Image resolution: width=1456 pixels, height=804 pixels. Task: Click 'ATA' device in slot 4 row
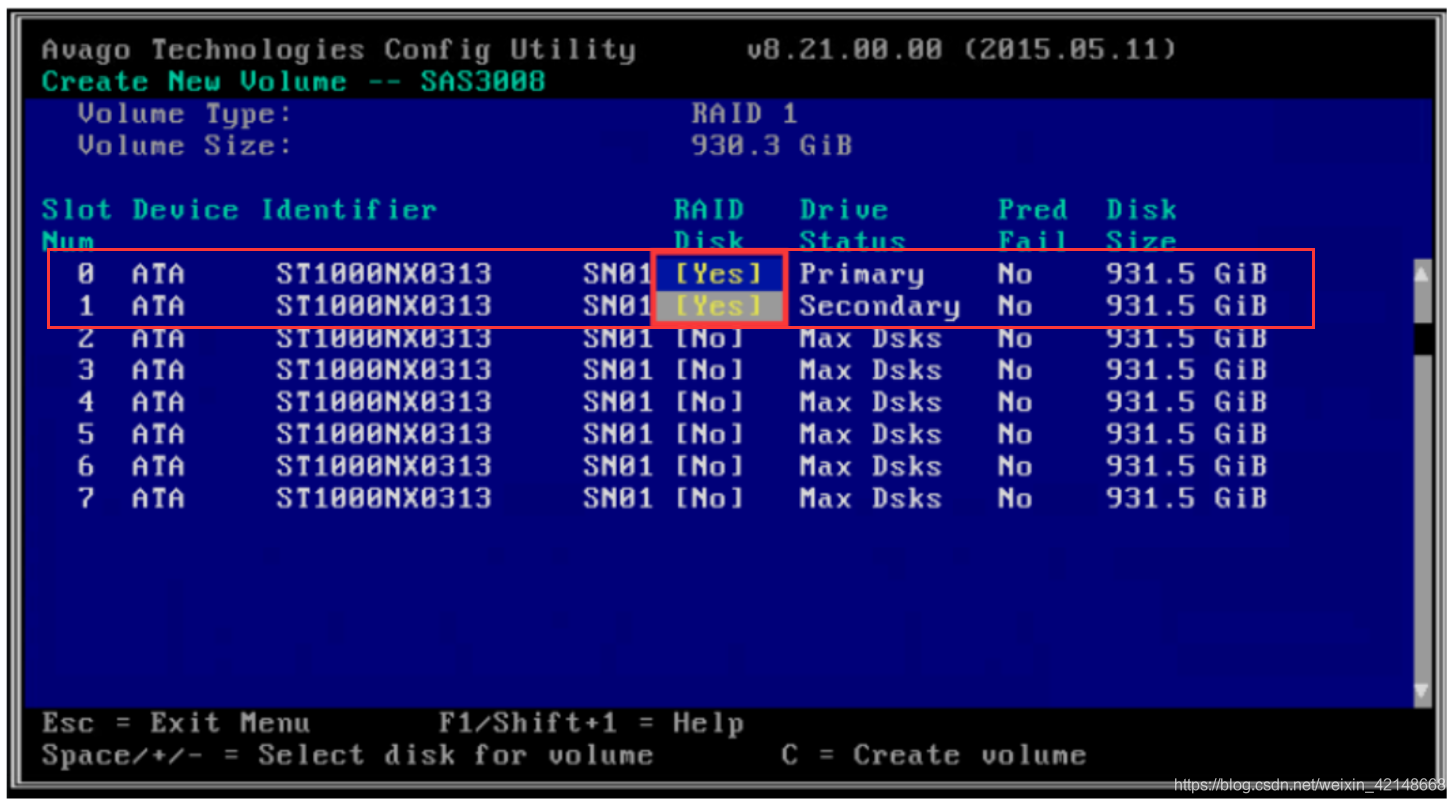158,402
